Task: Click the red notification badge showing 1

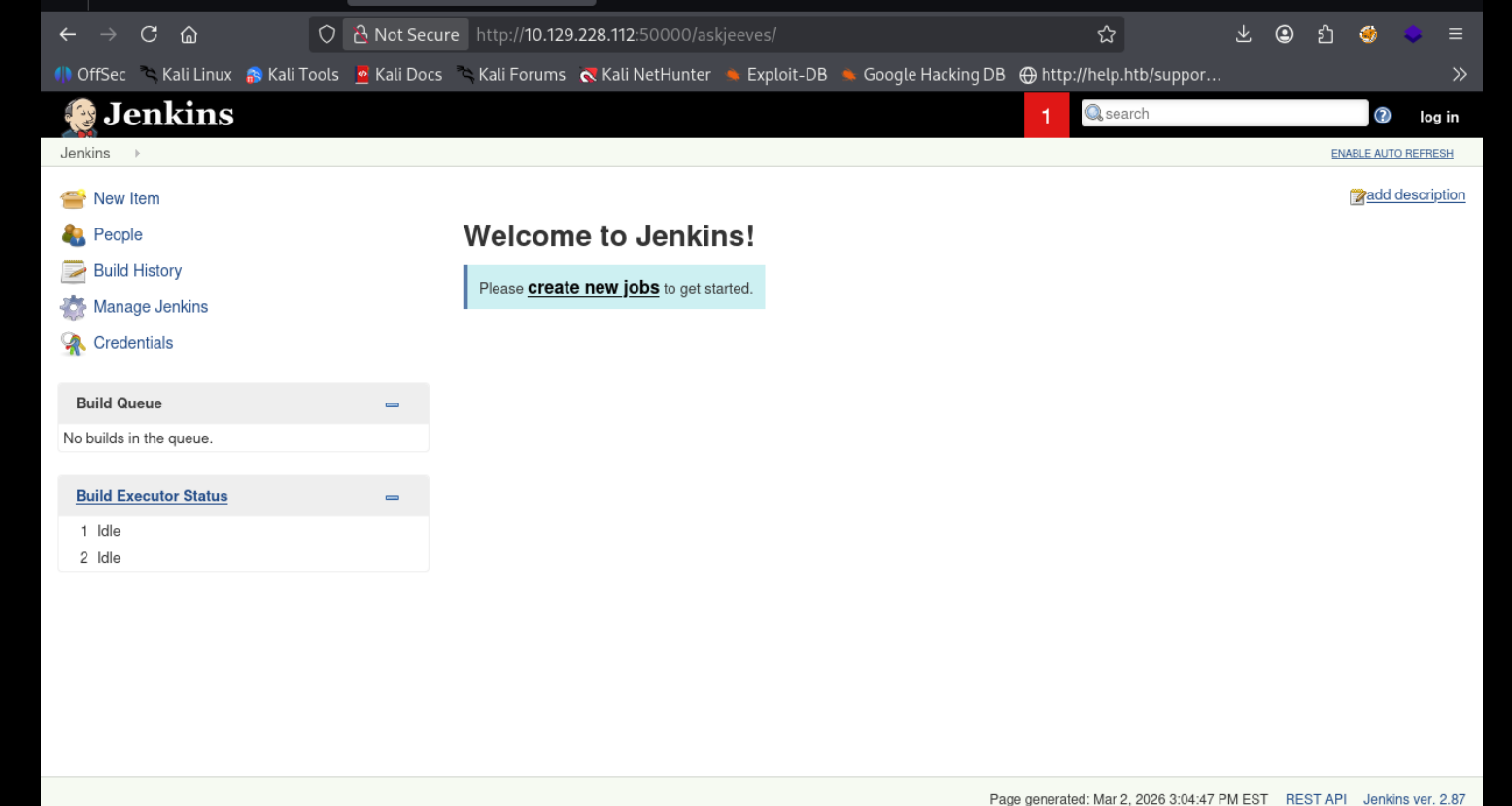Action: point(1046,117)
